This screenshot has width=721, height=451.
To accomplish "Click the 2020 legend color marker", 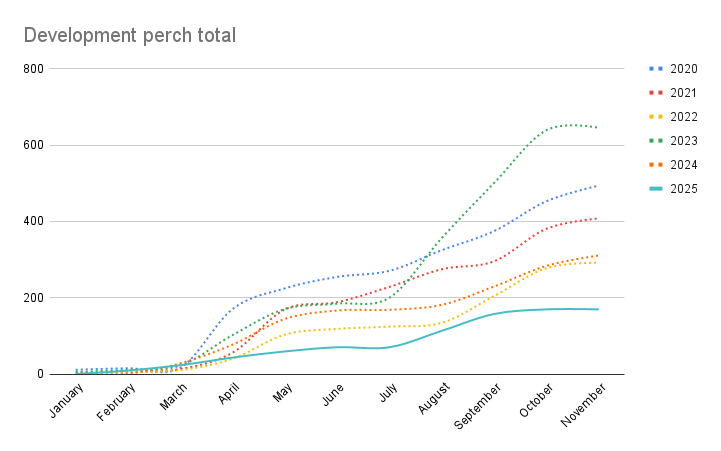I will [x=656, y=69].
